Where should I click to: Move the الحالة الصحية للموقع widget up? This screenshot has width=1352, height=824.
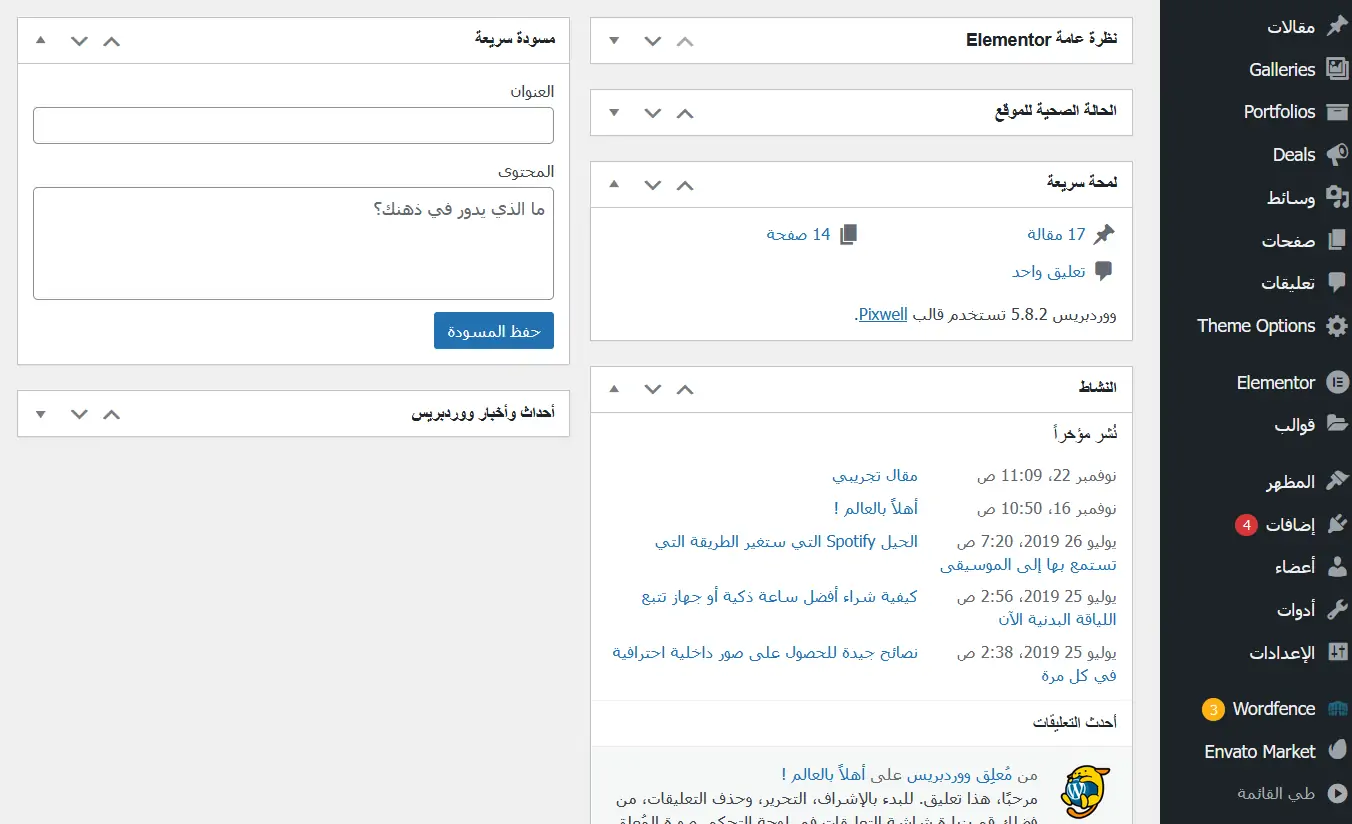coord(685,113)
